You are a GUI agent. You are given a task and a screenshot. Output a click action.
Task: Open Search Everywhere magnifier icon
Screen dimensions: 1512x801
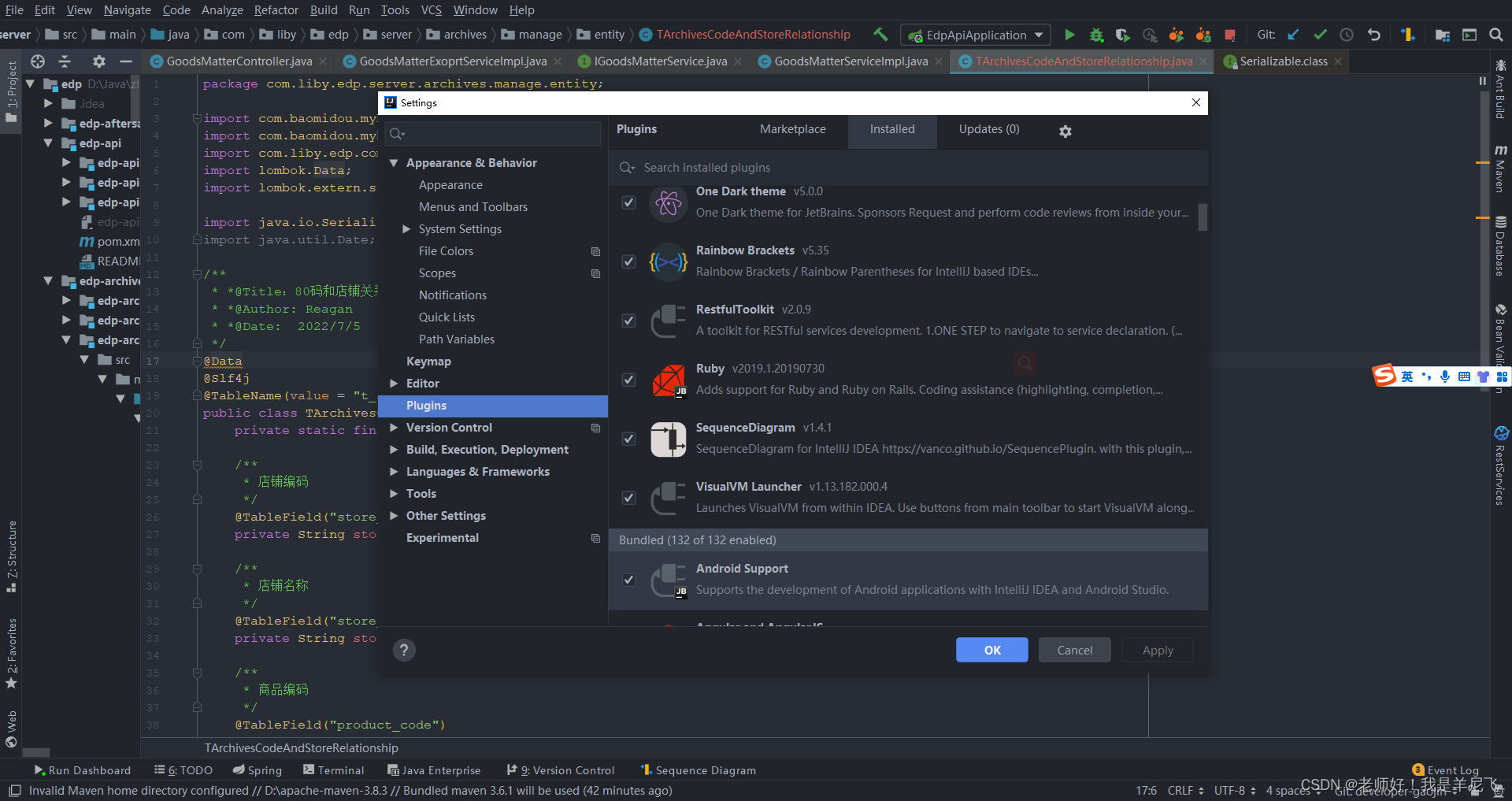click(x=1496, y=35)
